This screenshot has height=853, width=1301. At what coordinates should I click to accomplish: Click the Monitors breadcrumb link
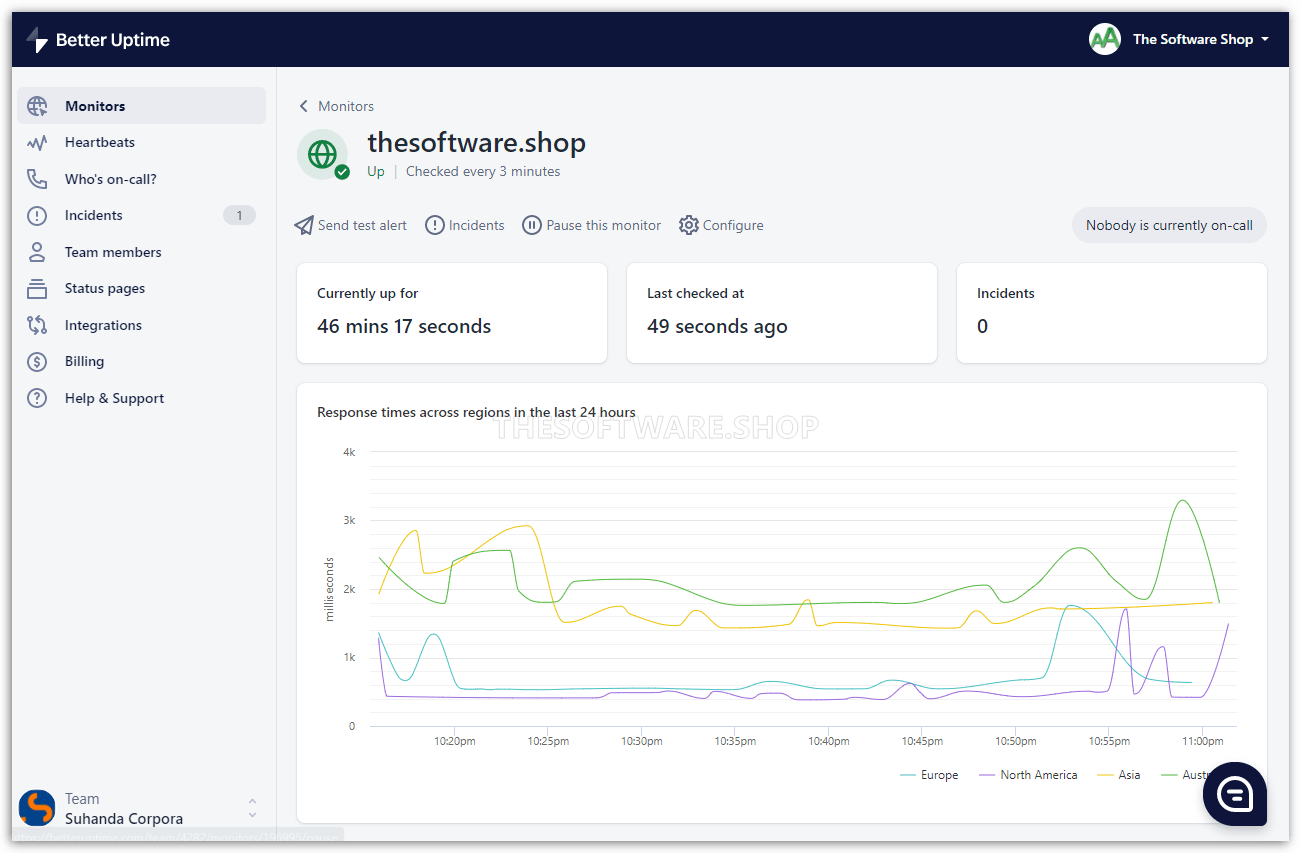tap(346, 106)
